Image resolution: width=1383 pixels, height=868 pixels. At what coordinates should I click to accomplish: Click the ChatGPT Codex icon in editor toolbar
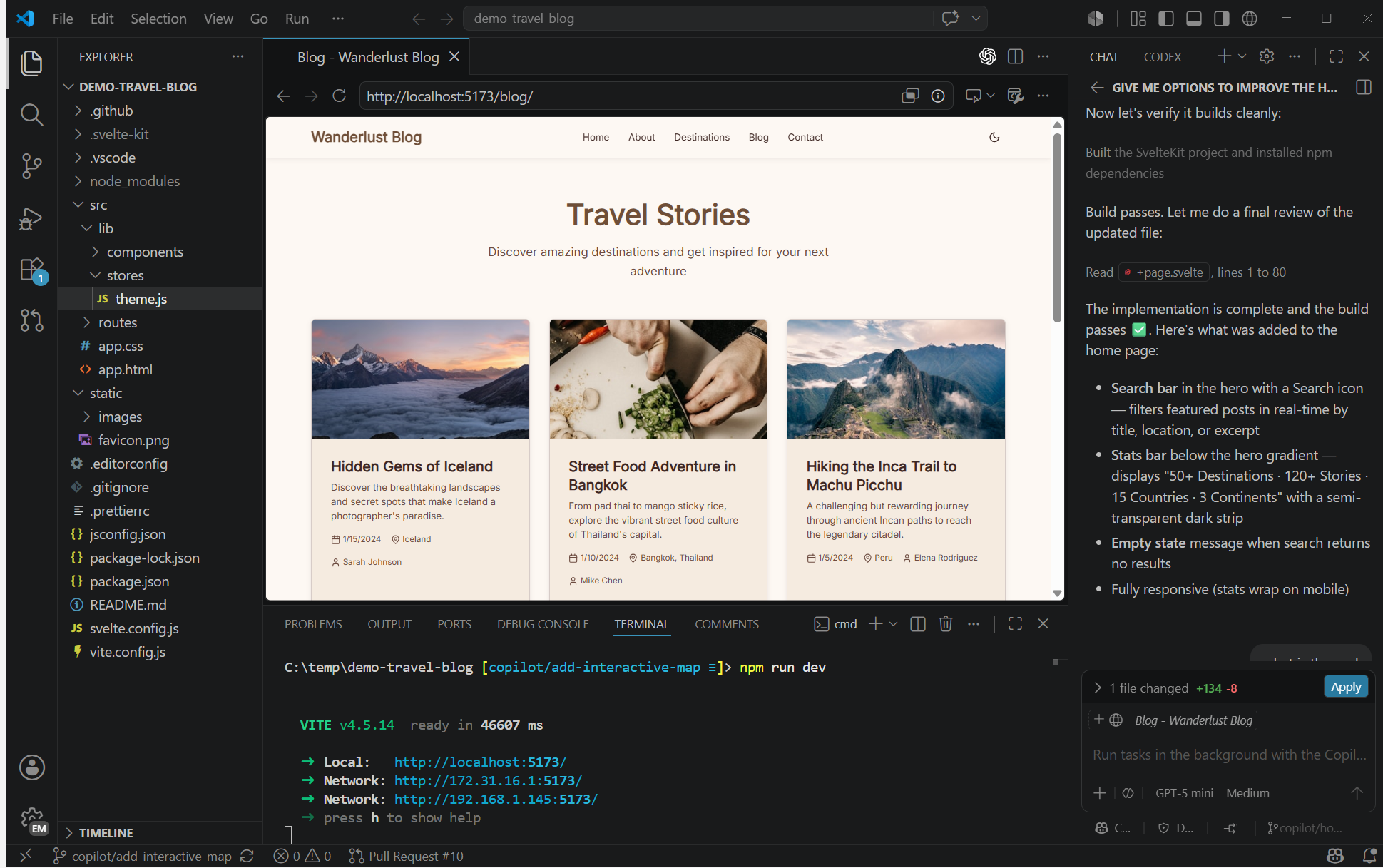pyautogui.click(x=987, y=56)
